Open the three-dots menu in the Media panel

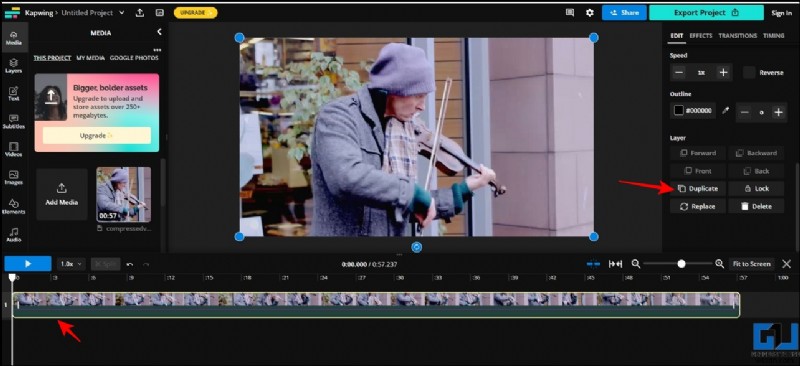157,50
